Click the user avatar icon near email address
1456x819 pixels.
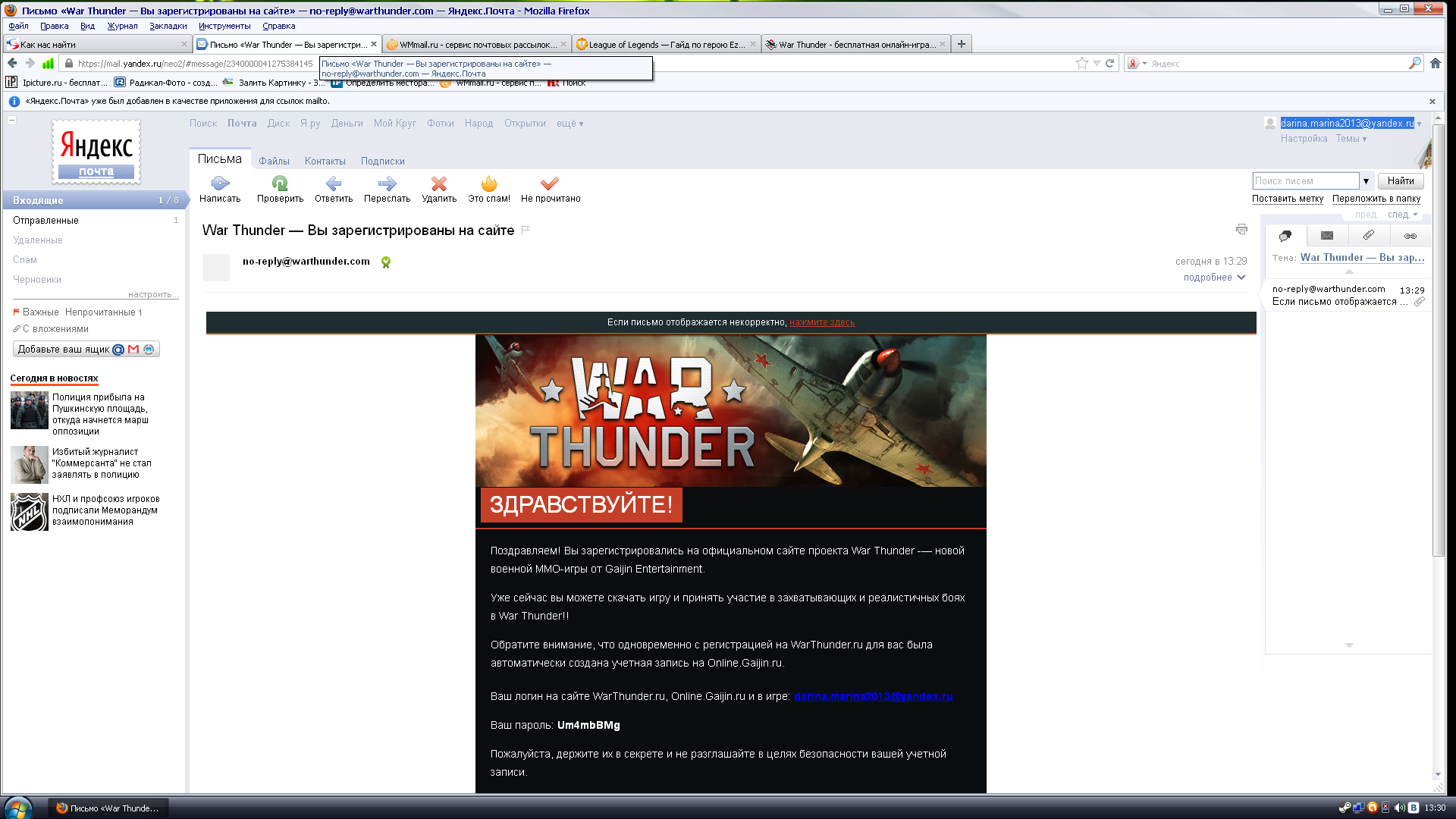tap(1270, 123)
